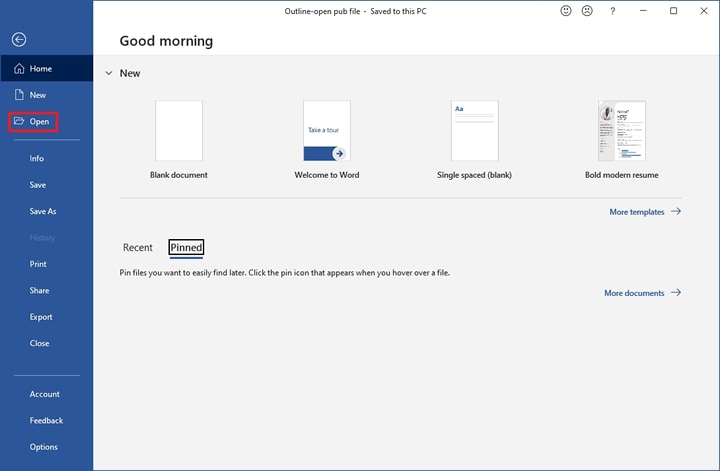Open the More documents link

(634, 293)
